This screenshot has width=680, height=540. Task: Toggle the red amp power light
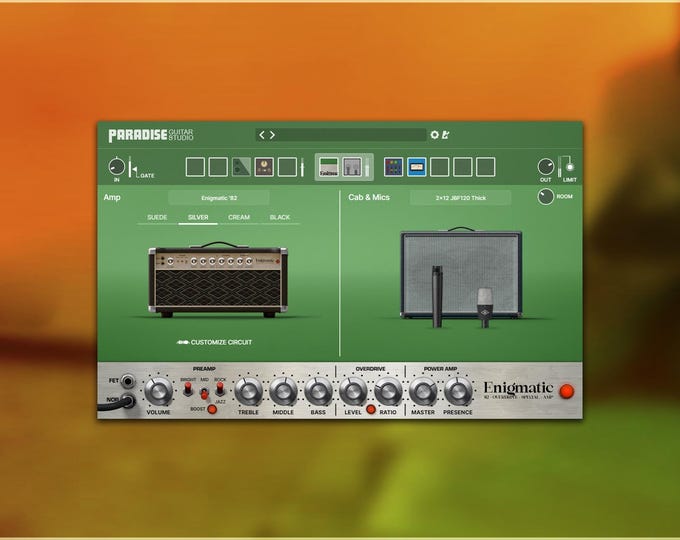coord(566,391)
